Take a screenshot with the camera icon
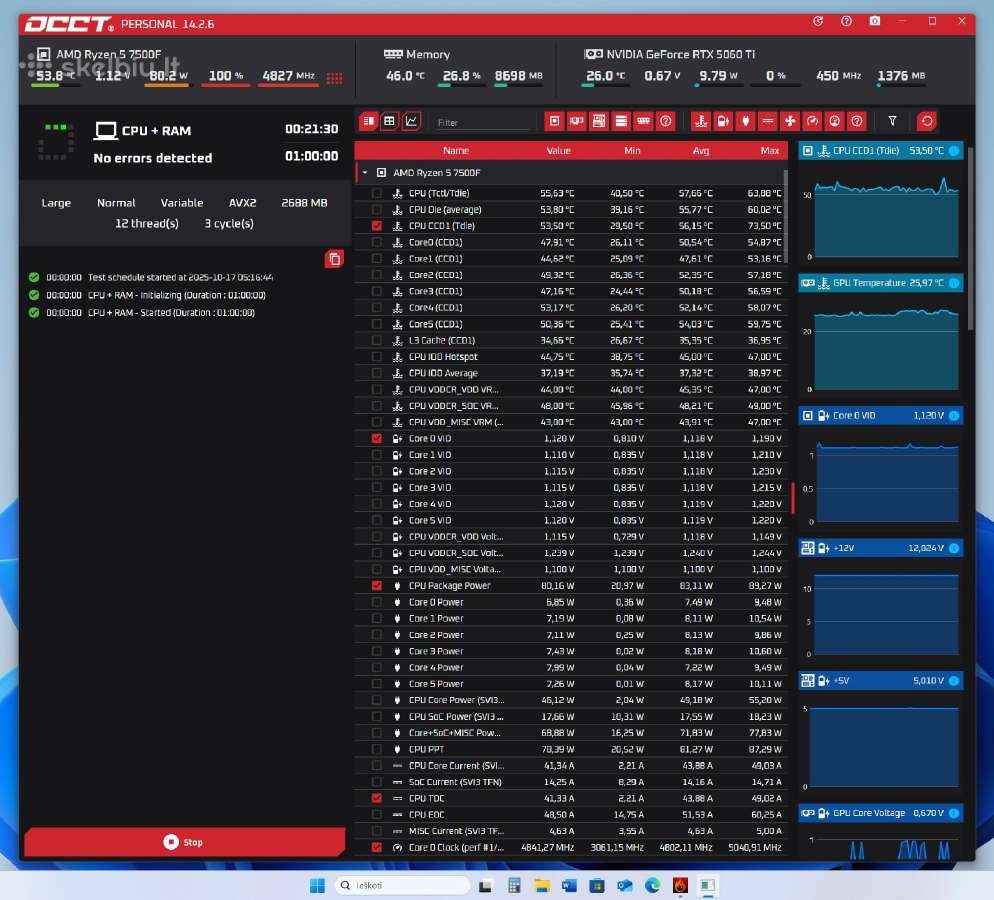The height and width of the screenshot is (900, 994). (875, 21)
